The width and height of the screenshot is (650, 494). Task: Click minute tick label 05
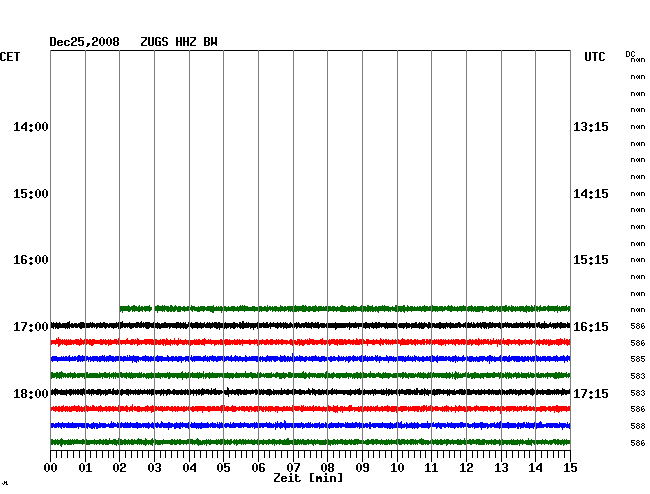click(223, 468)
